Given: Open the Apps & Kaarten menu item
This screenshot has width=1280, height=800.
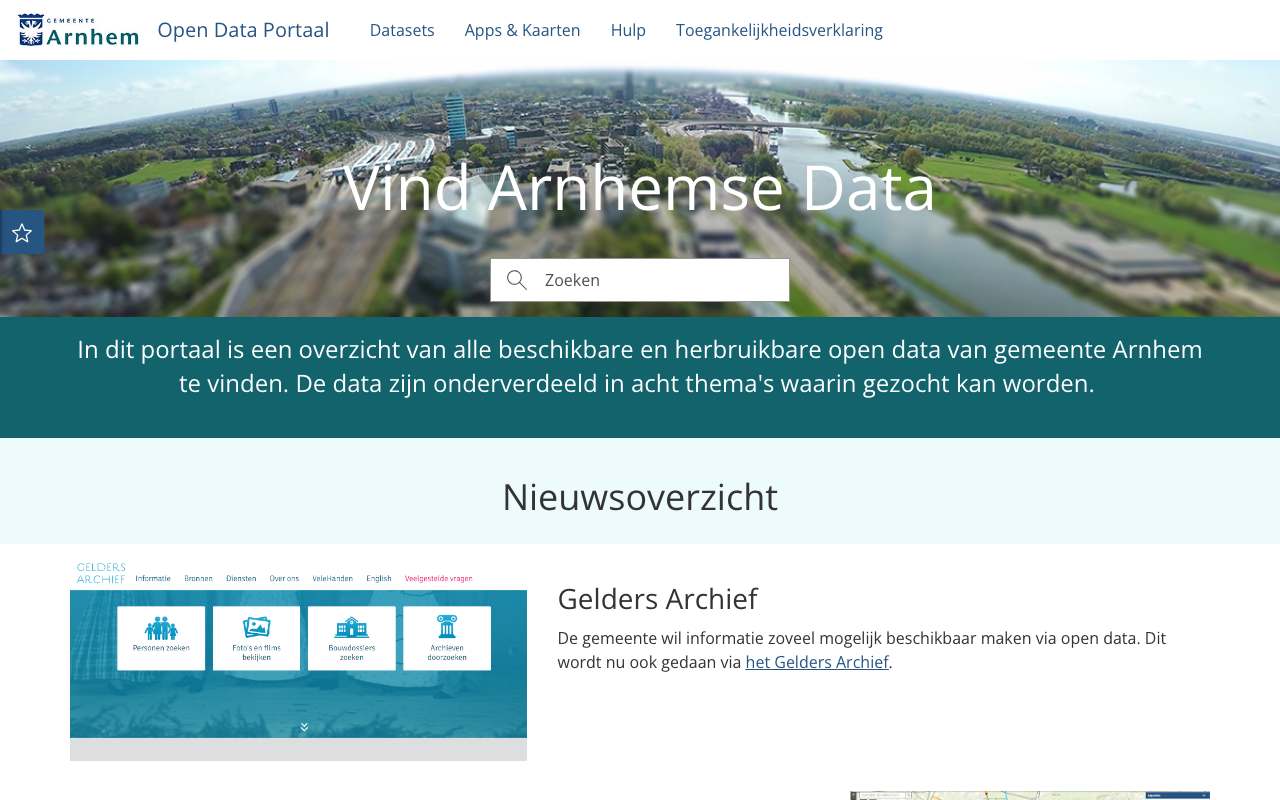Looking at the screenshot, I should point(523,30).
